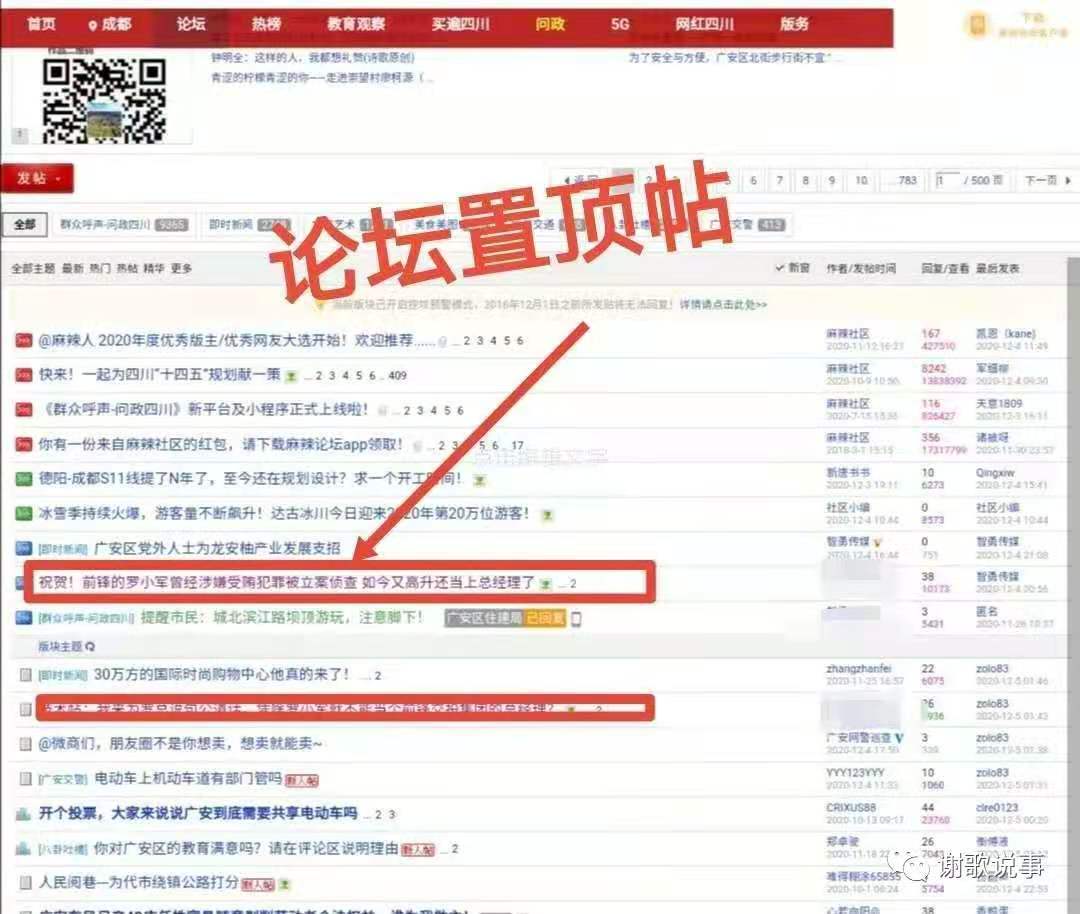Screen dimensions: 1080x914
Task: Click the thread icon beside @微商们 post
Action: (26, 744)
